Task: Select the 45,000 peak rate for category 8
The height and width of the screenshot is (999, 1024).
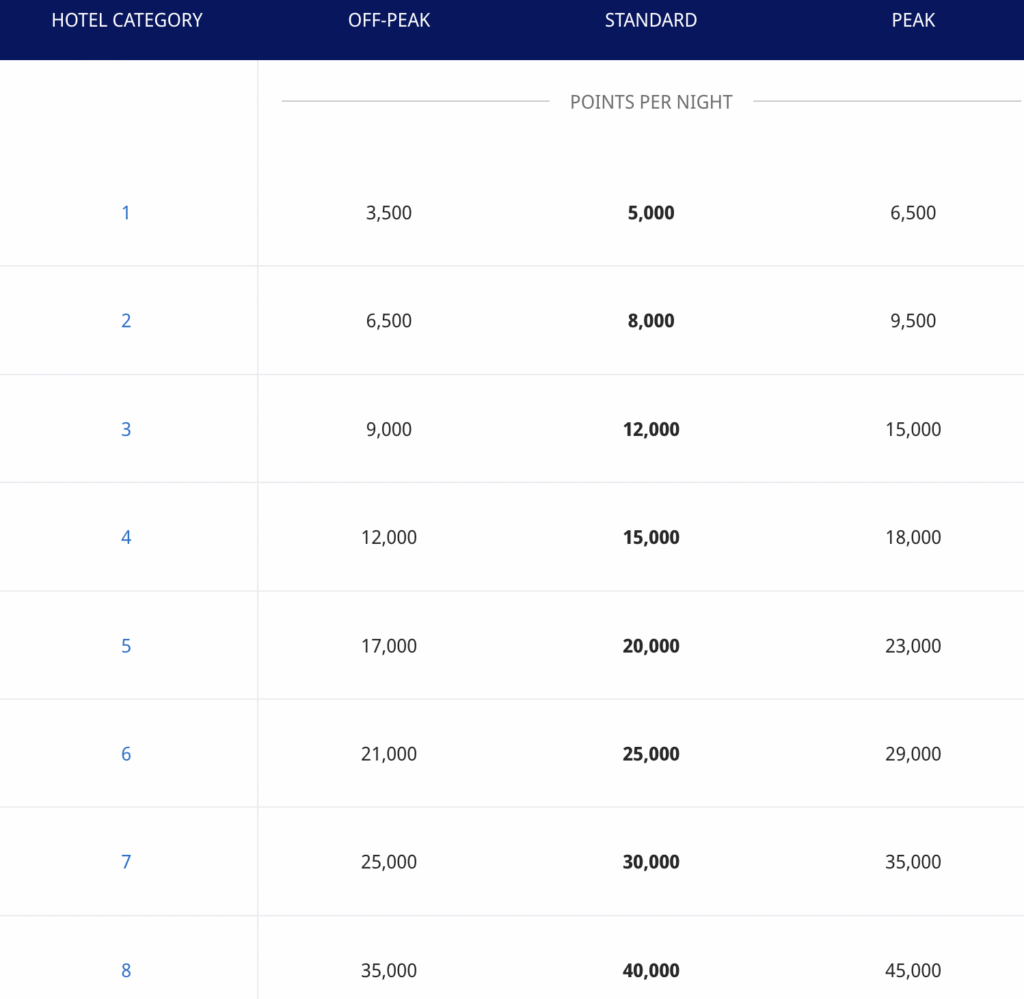Action: (x=913, y=970)
